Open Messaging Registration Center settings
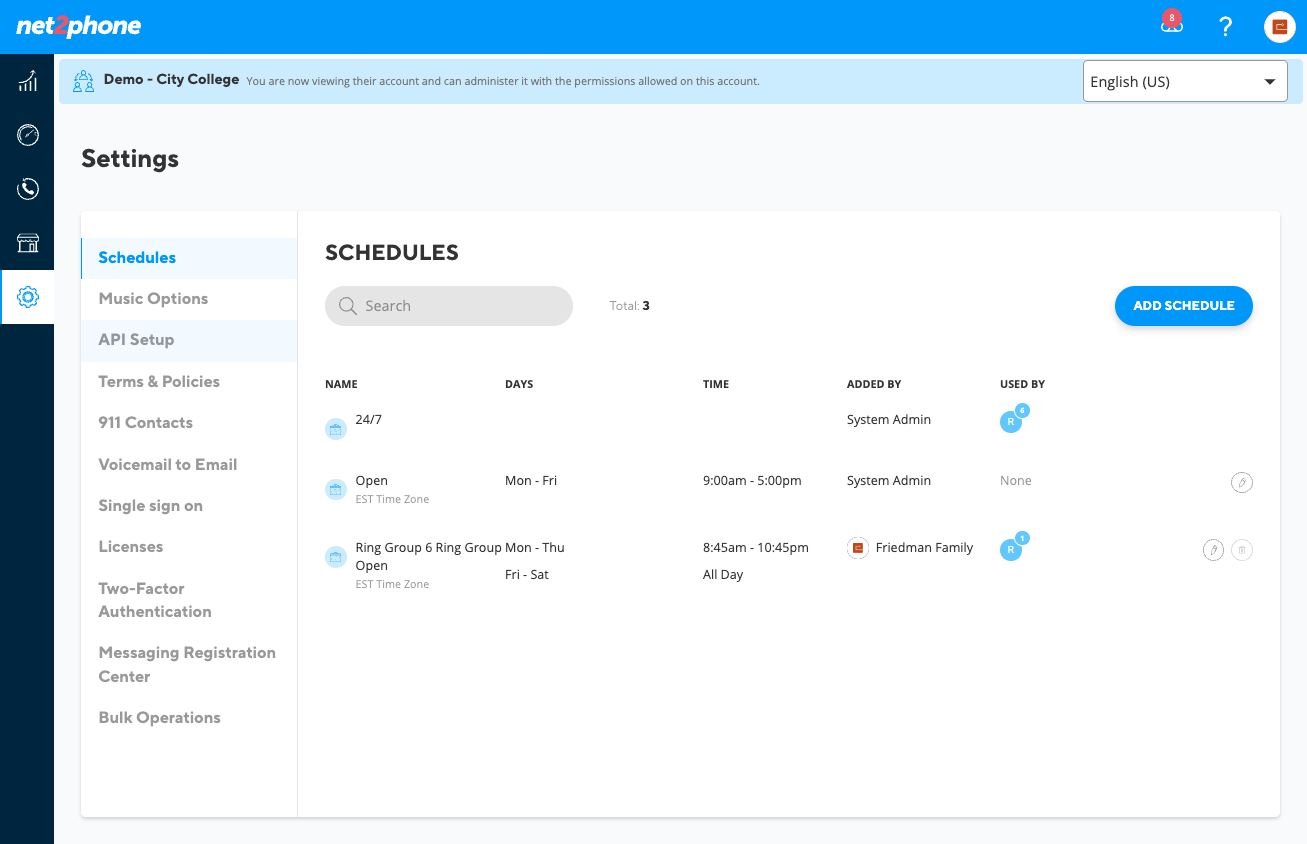1307x844 pixels. pyautogui.click(x=189, y=665)
